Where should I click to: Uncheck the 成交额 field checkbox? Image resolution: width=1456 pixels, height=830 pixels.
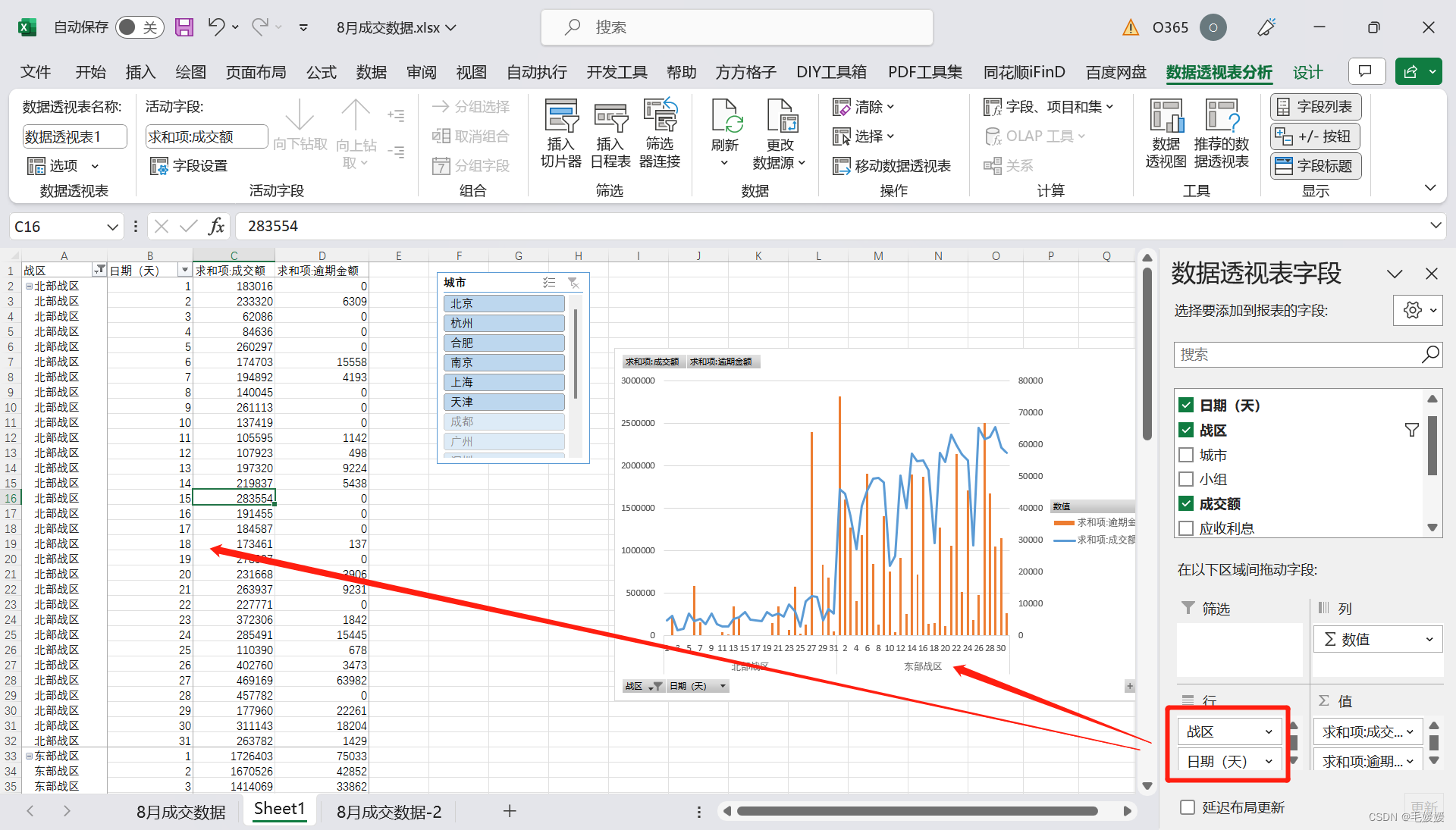1187,504
